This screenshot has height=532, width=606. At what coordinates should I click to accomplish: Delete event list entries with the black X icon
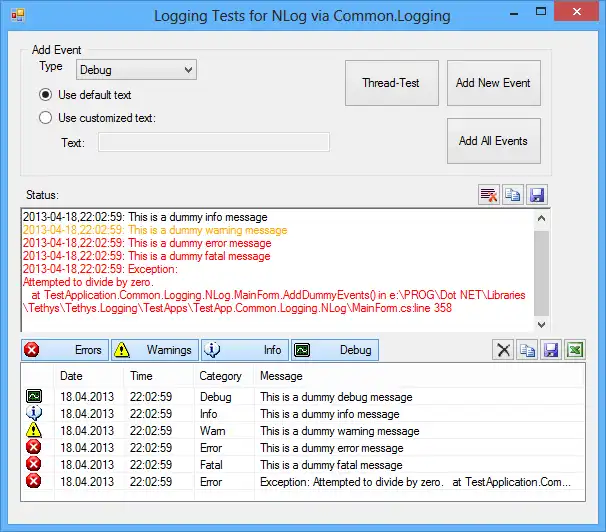pos(503,350)
